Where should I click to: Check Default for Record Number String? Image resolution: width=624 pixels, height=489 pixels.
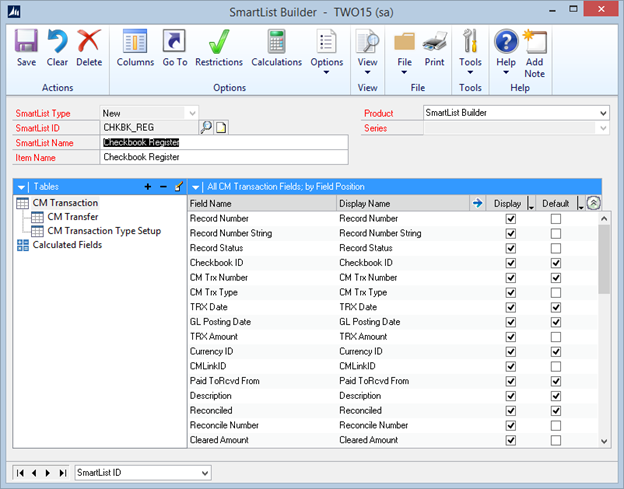pos(556,234)
